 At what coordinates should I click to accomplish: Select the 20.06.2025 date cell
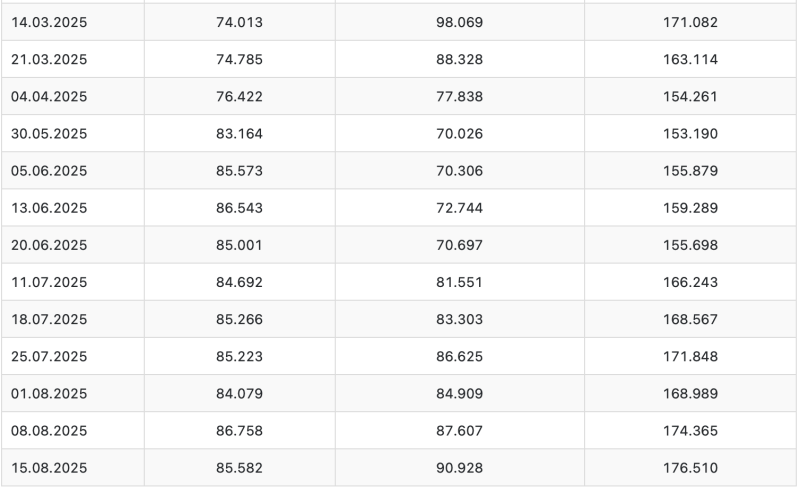[73, 245]
